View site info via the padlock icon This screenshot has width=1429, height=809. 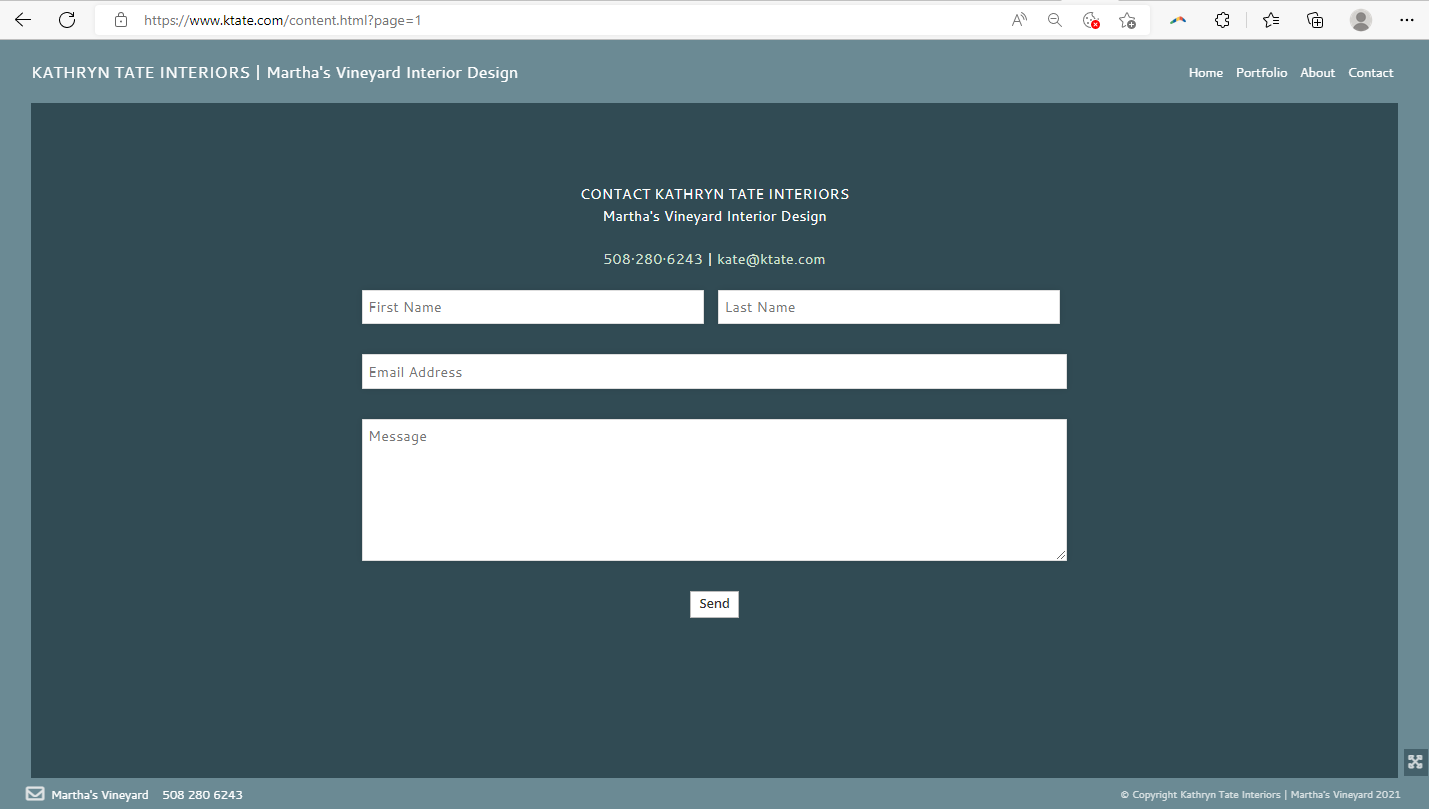coord(121,20)
